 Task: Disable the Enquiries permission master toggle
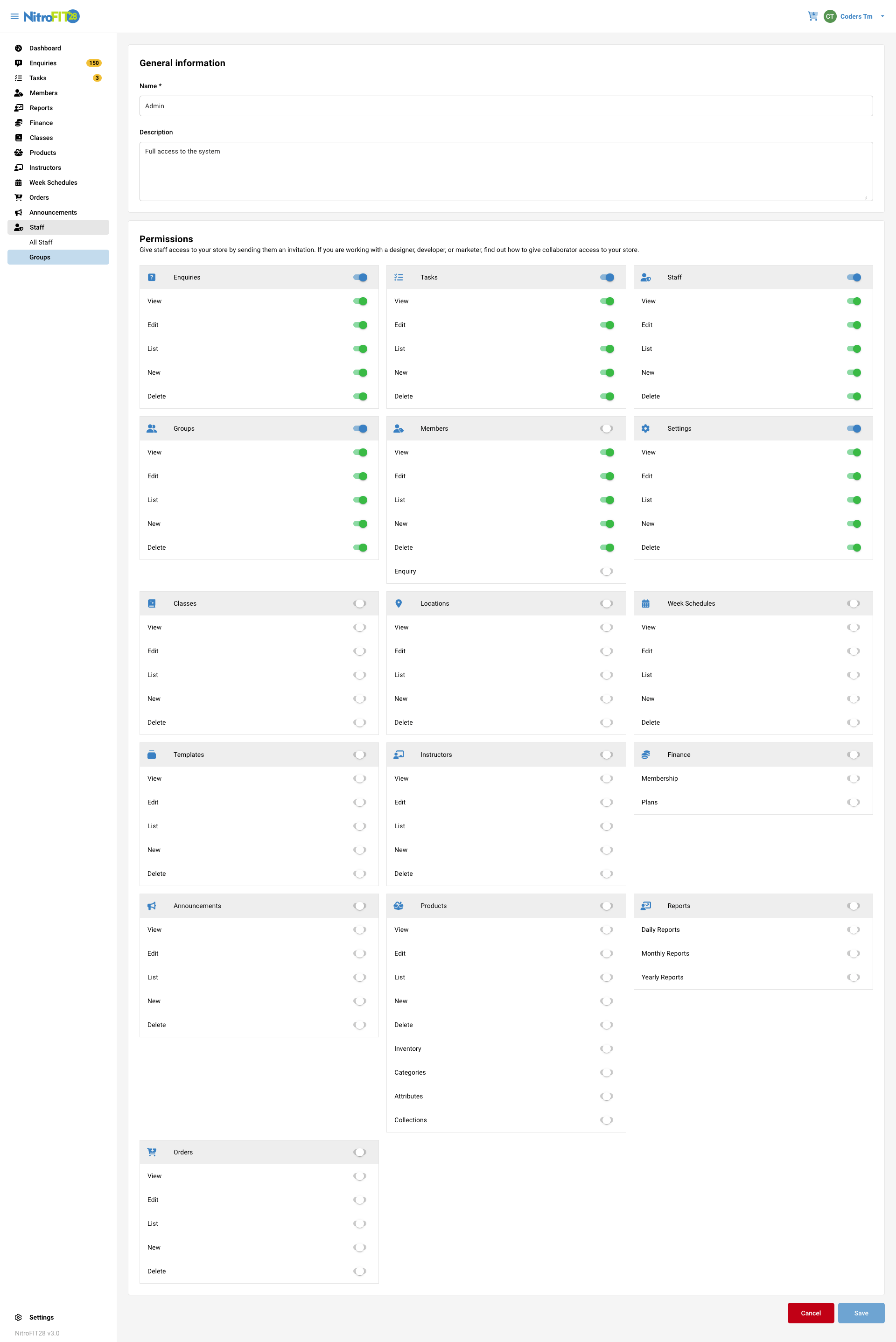click(x=360, y=277)
